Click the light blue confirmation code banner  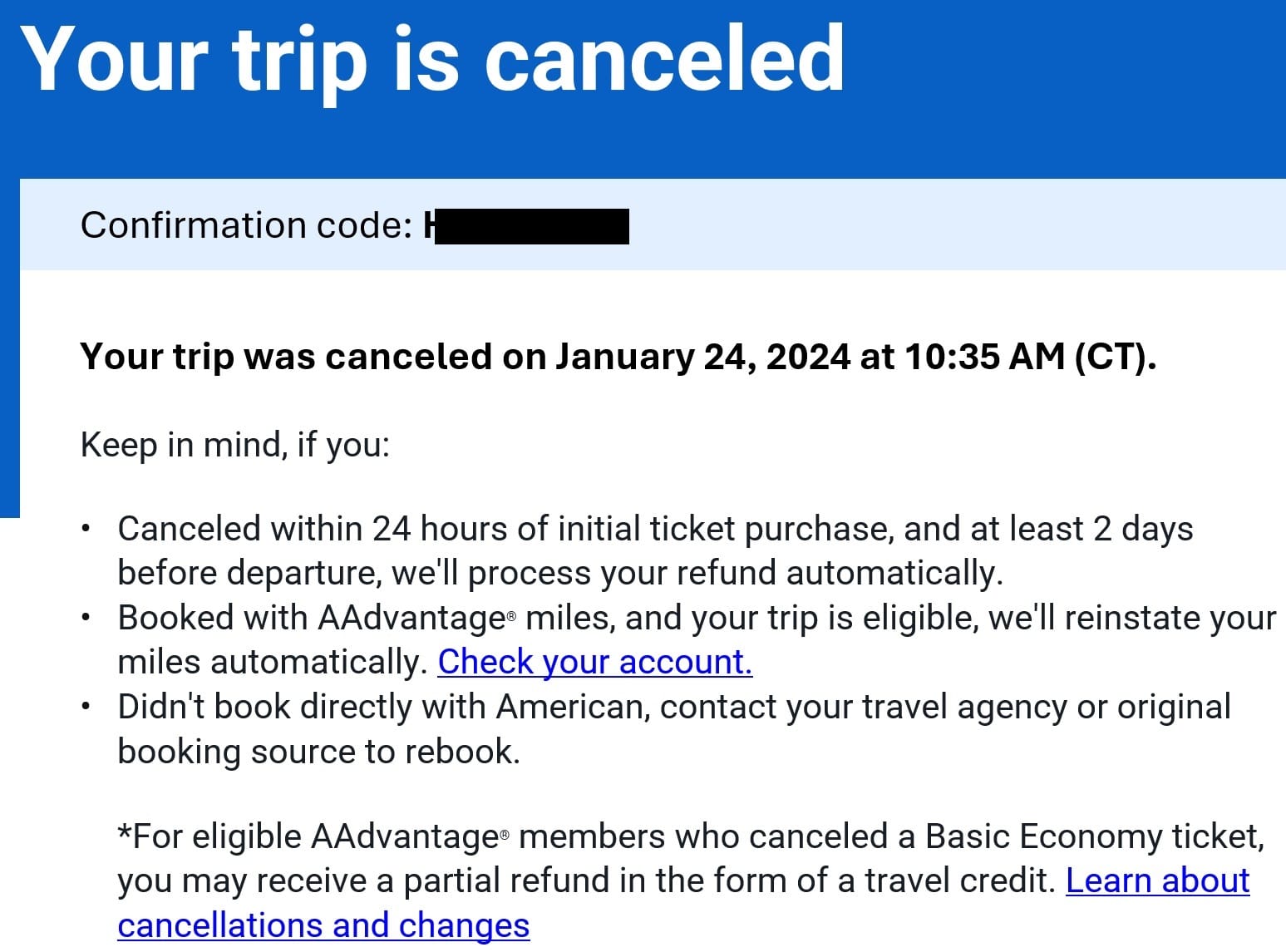tap(653, 224)
